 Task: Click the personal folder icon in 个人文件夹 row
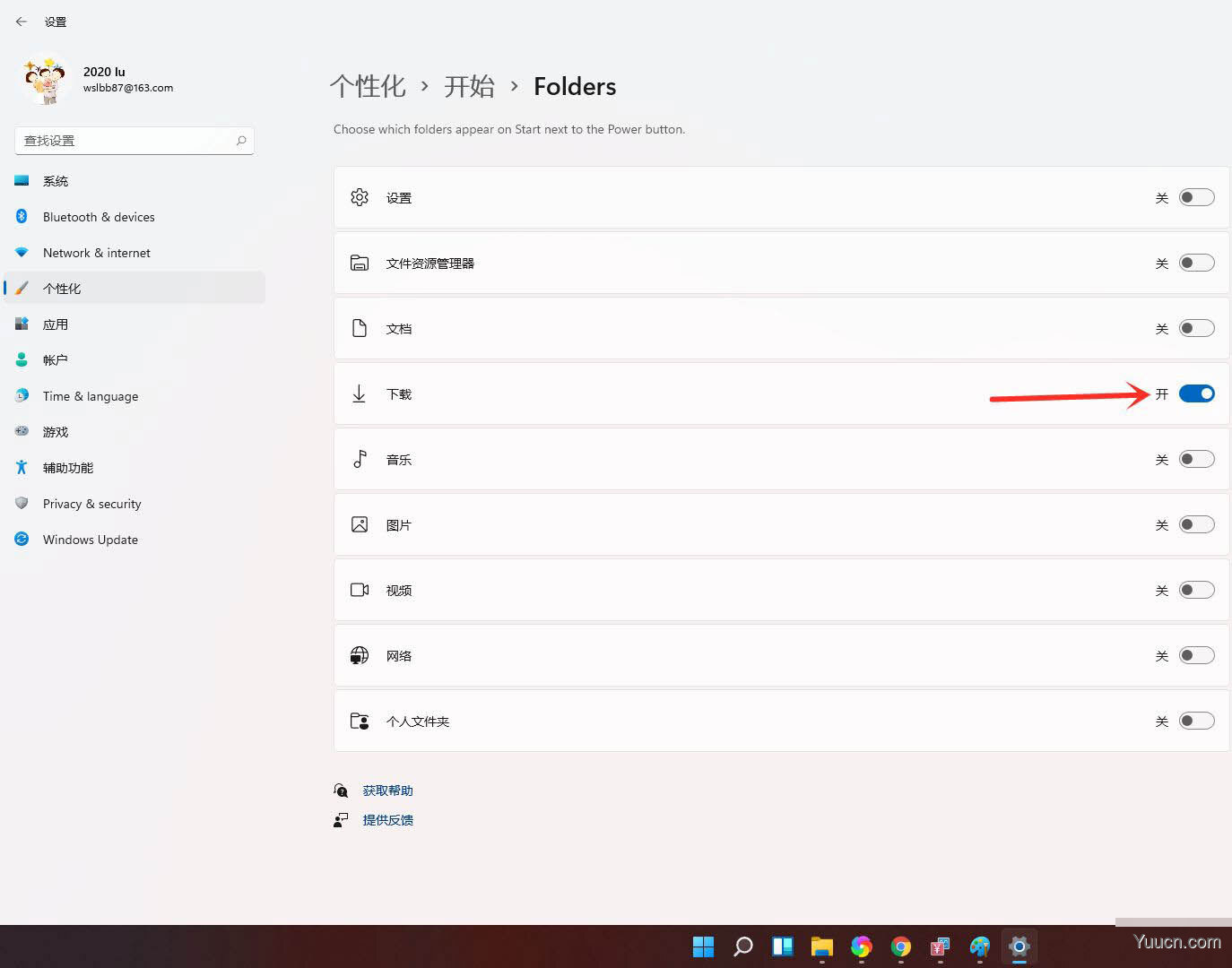[x=360, y=721]
